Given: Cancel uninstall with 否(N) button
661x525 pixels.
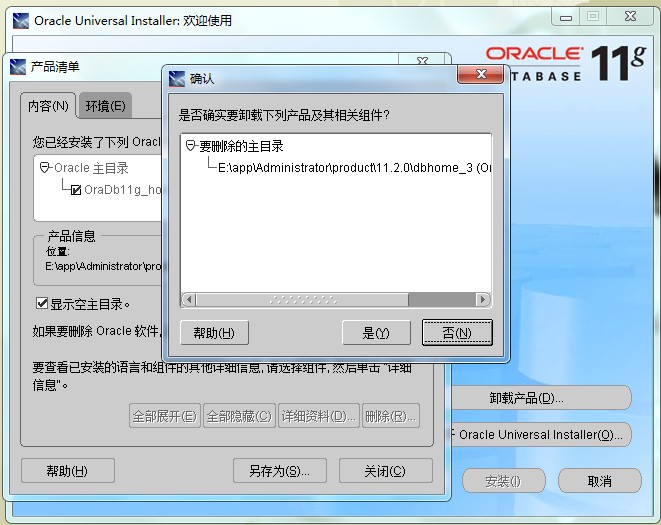Looking at the screenshot, I should [x=457, y=333].
